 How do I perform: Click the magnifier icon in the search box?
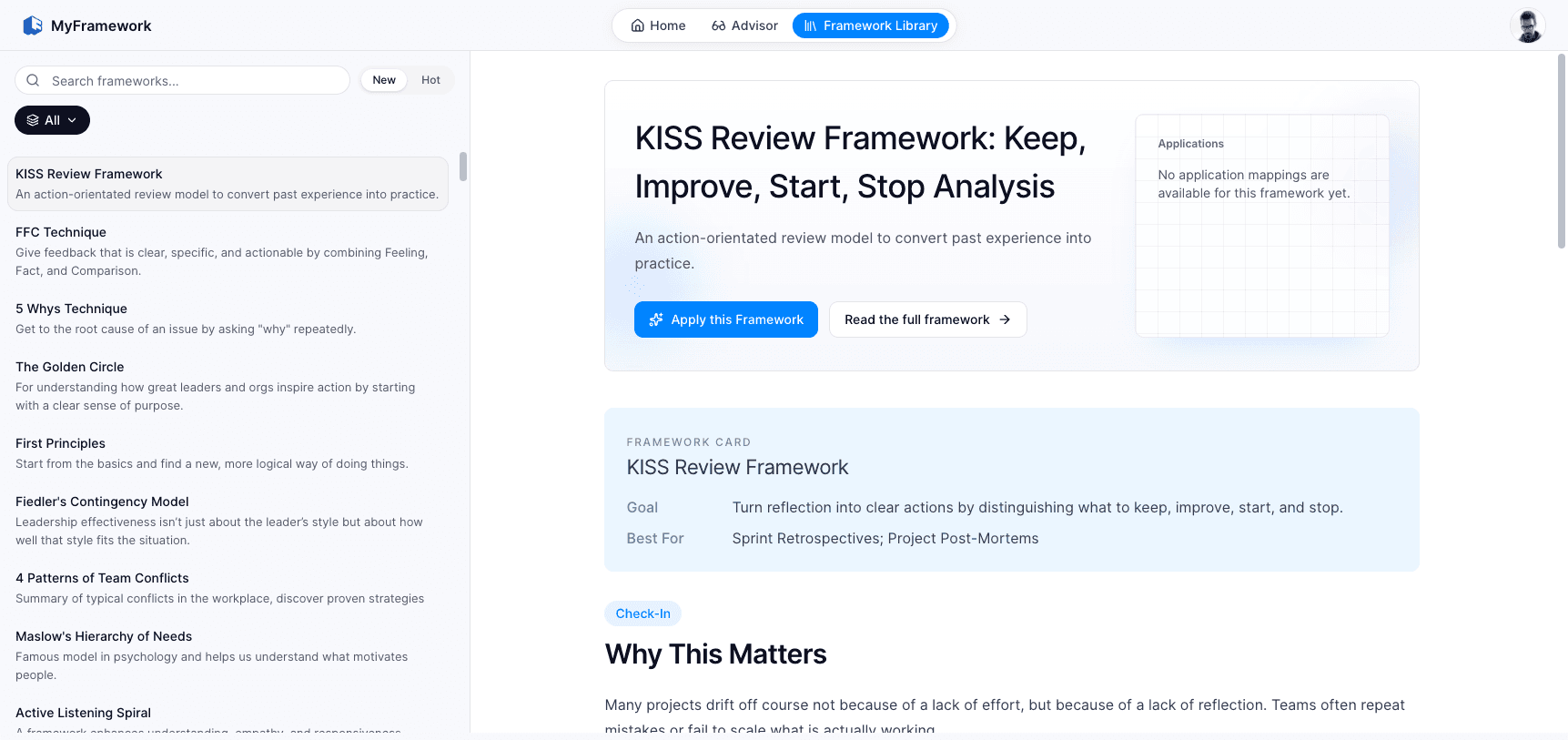tap(33, 80)
